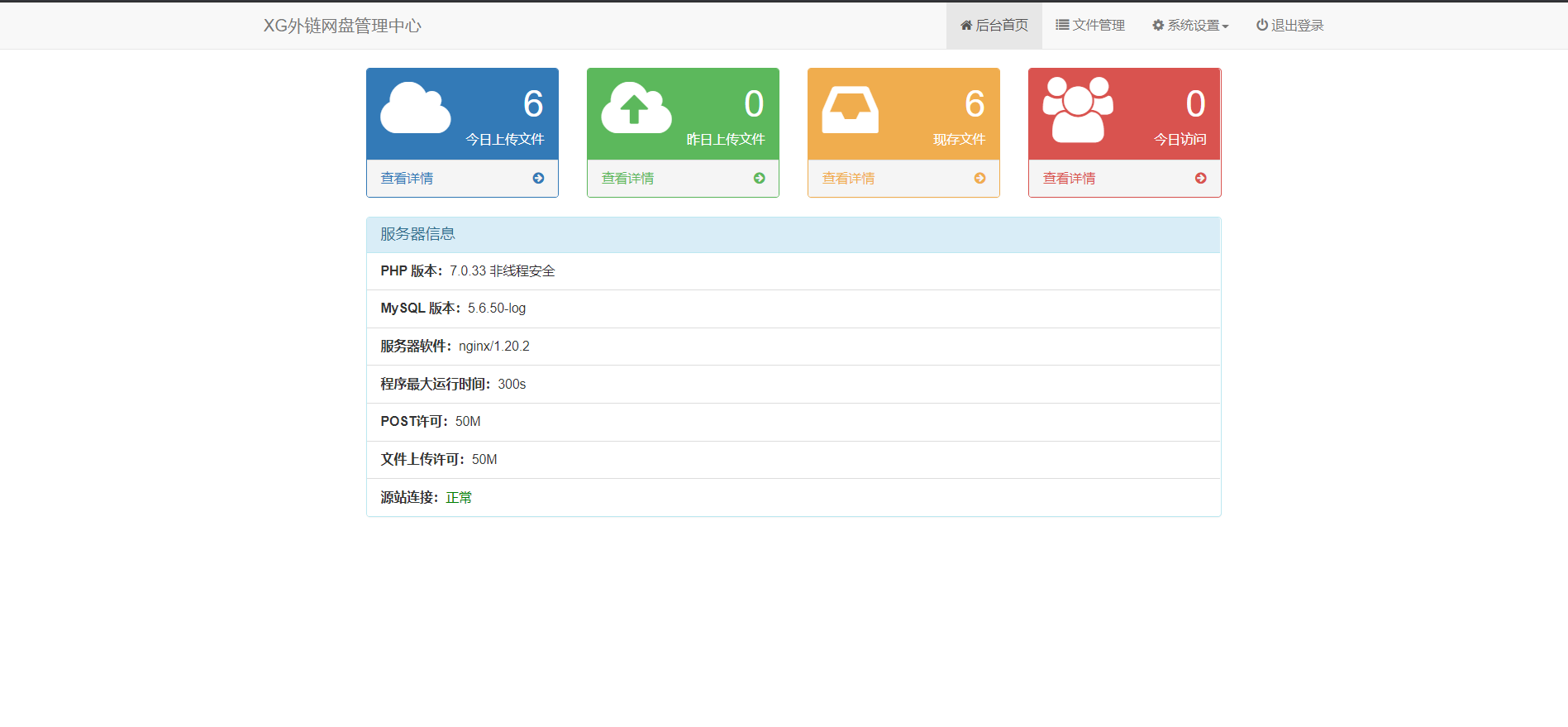Screen dimensions: 1568x727
Task: Open the XG外链网盘管理中心 brand link
Action: point(342,26)
